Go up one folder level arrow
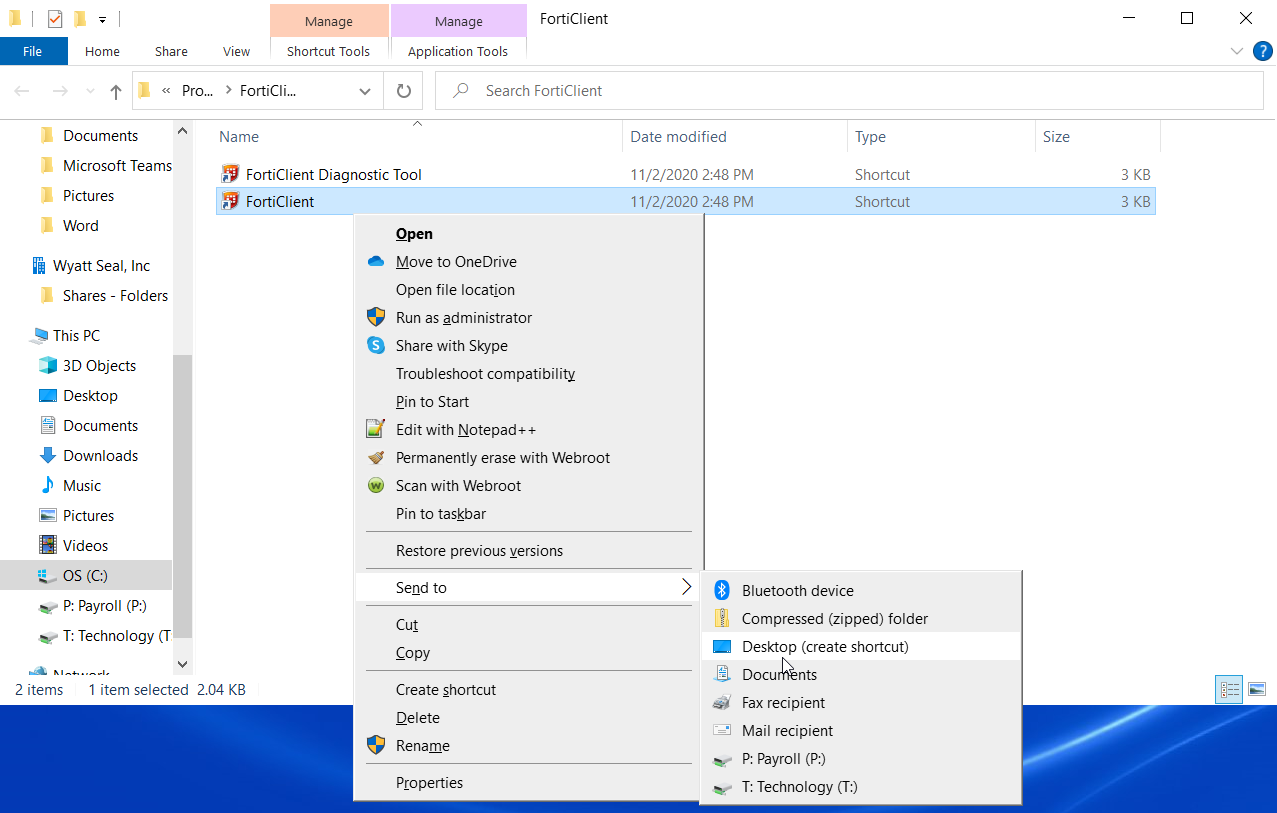 pyautogui.click(x=116, y=92)
